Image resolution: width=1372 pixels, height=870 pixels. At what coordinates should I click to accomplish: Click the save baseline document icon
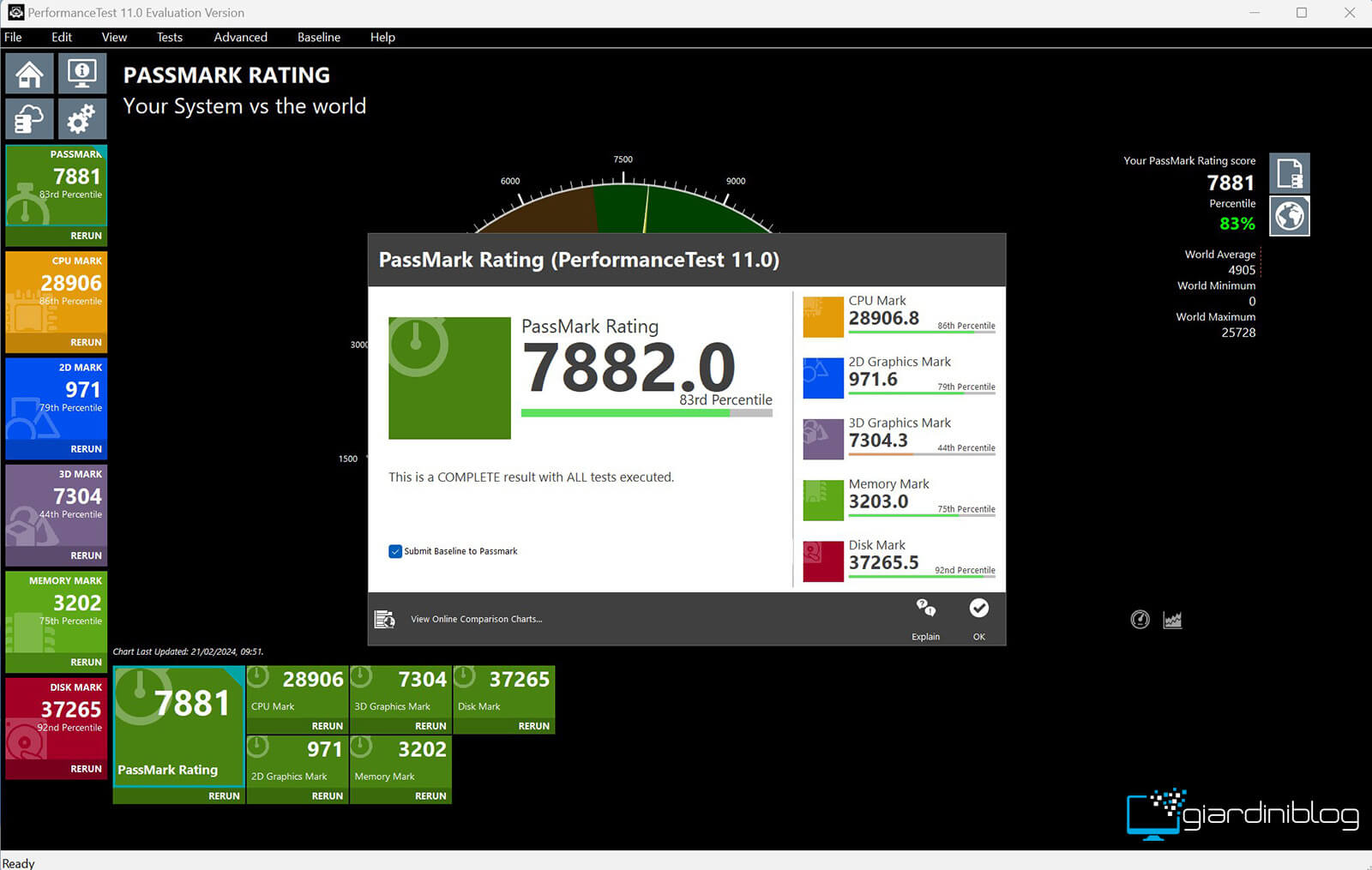pyautogui.click(x=1290, y=174)
